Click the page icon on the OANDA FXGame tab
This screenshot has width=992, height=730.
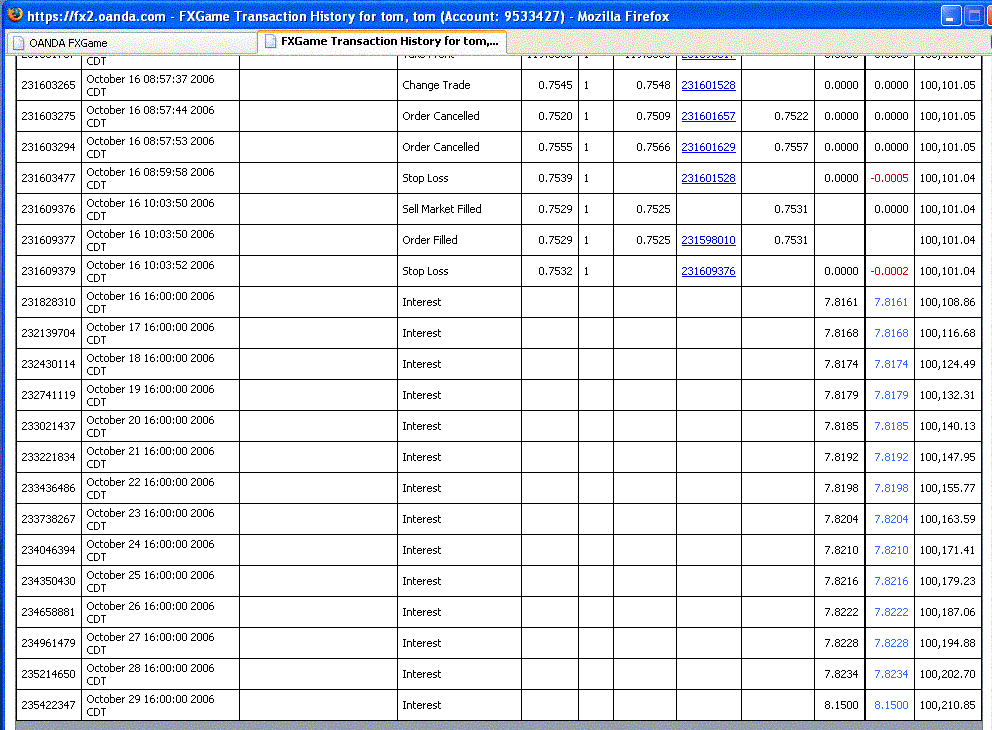point(18,43)
